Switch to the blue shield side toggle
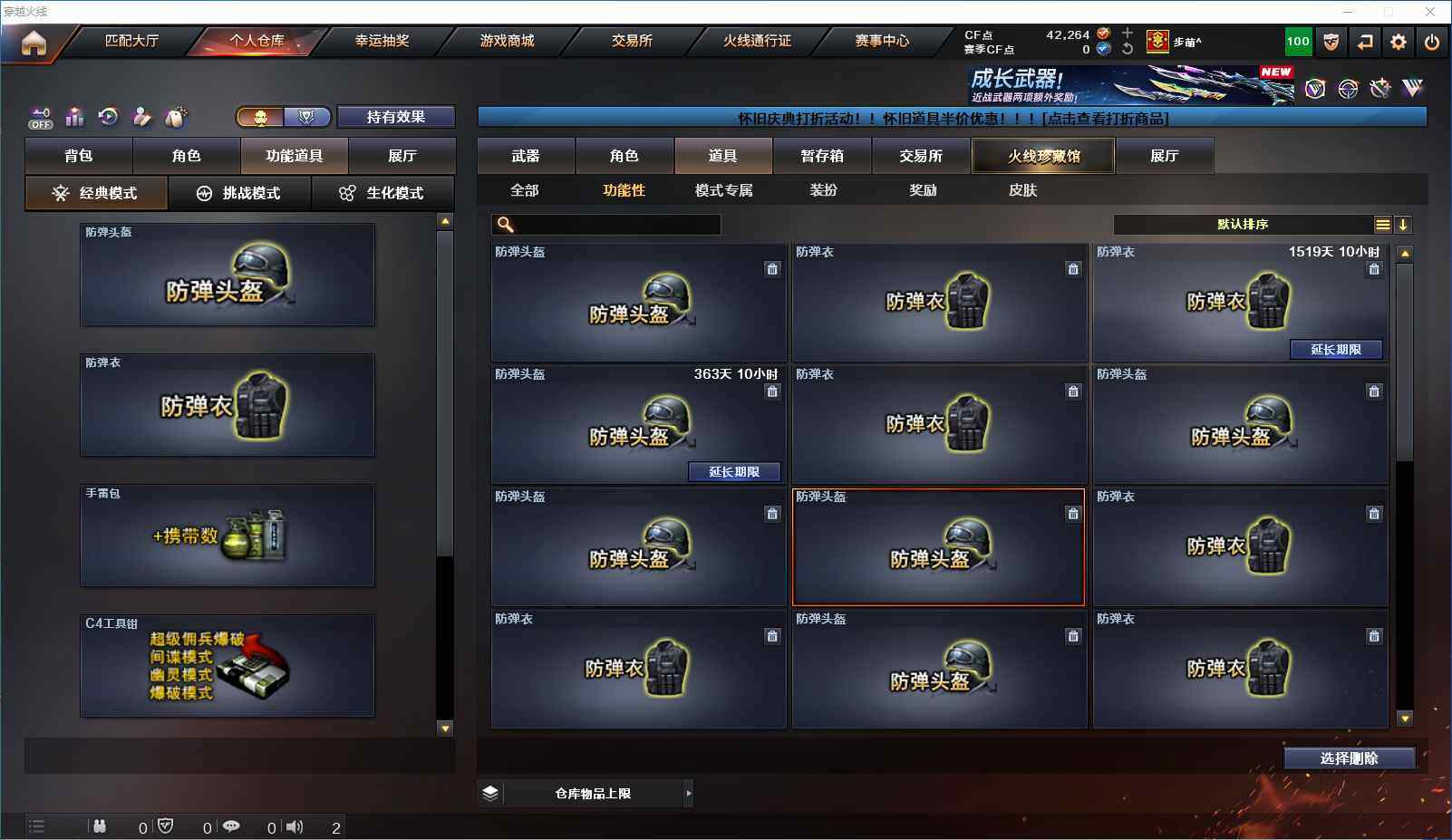The height and width of the screenshot is (840, 1452). coord(307,117)
